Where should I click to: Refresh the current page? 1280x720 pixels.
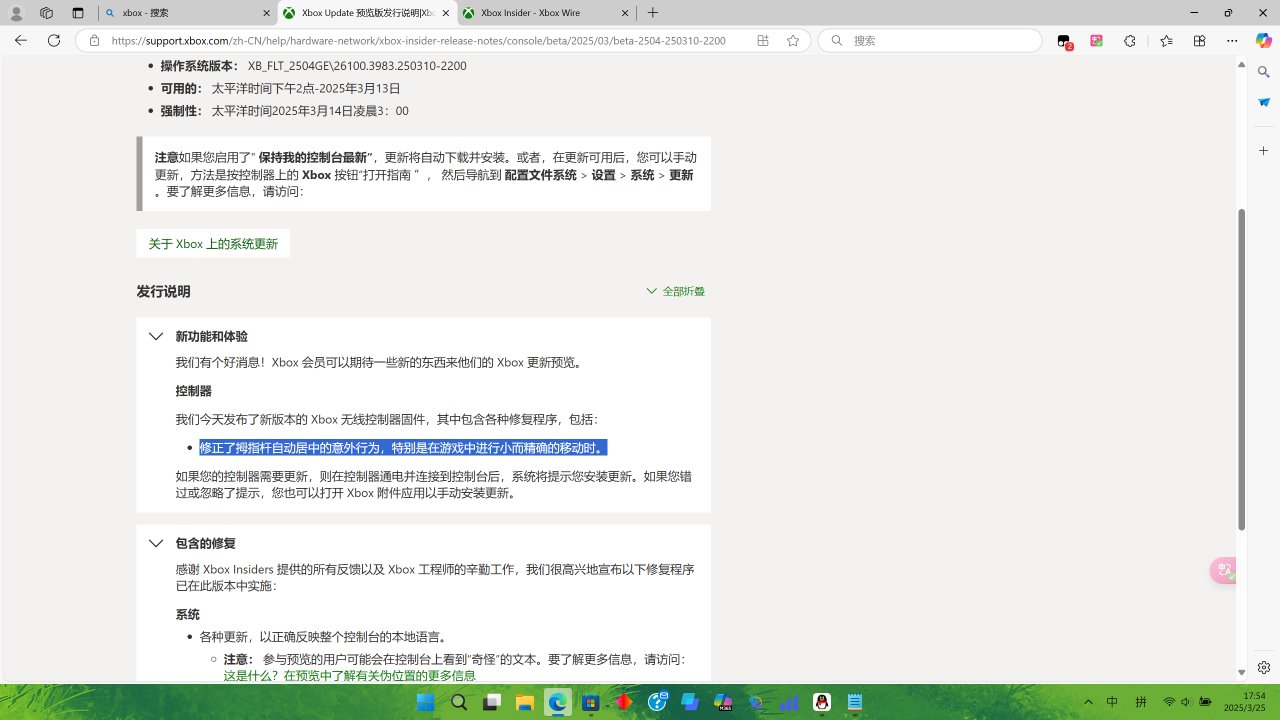54,41
